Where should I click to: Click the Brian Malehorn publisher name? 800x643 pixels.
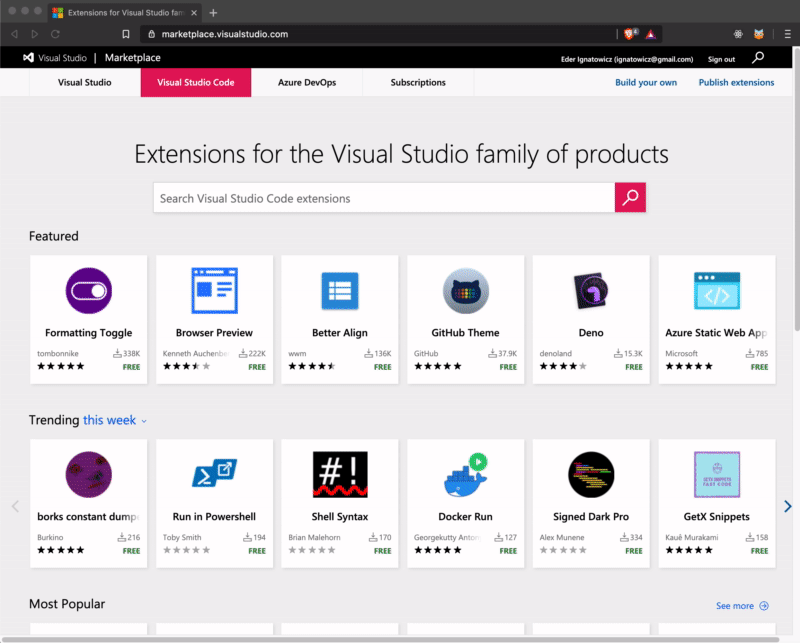(x=314, y=537)
